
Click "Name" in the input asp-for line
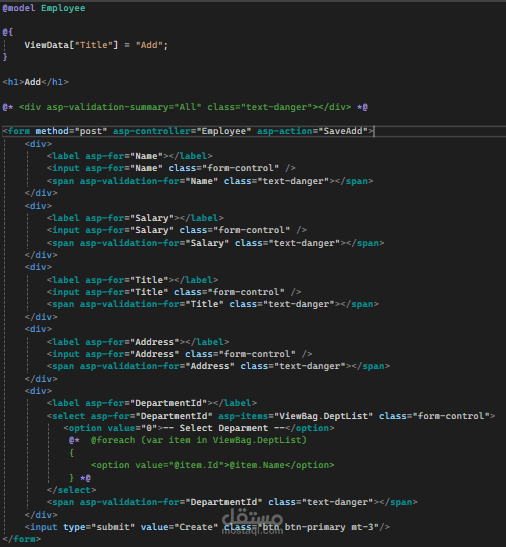point(146,168)
